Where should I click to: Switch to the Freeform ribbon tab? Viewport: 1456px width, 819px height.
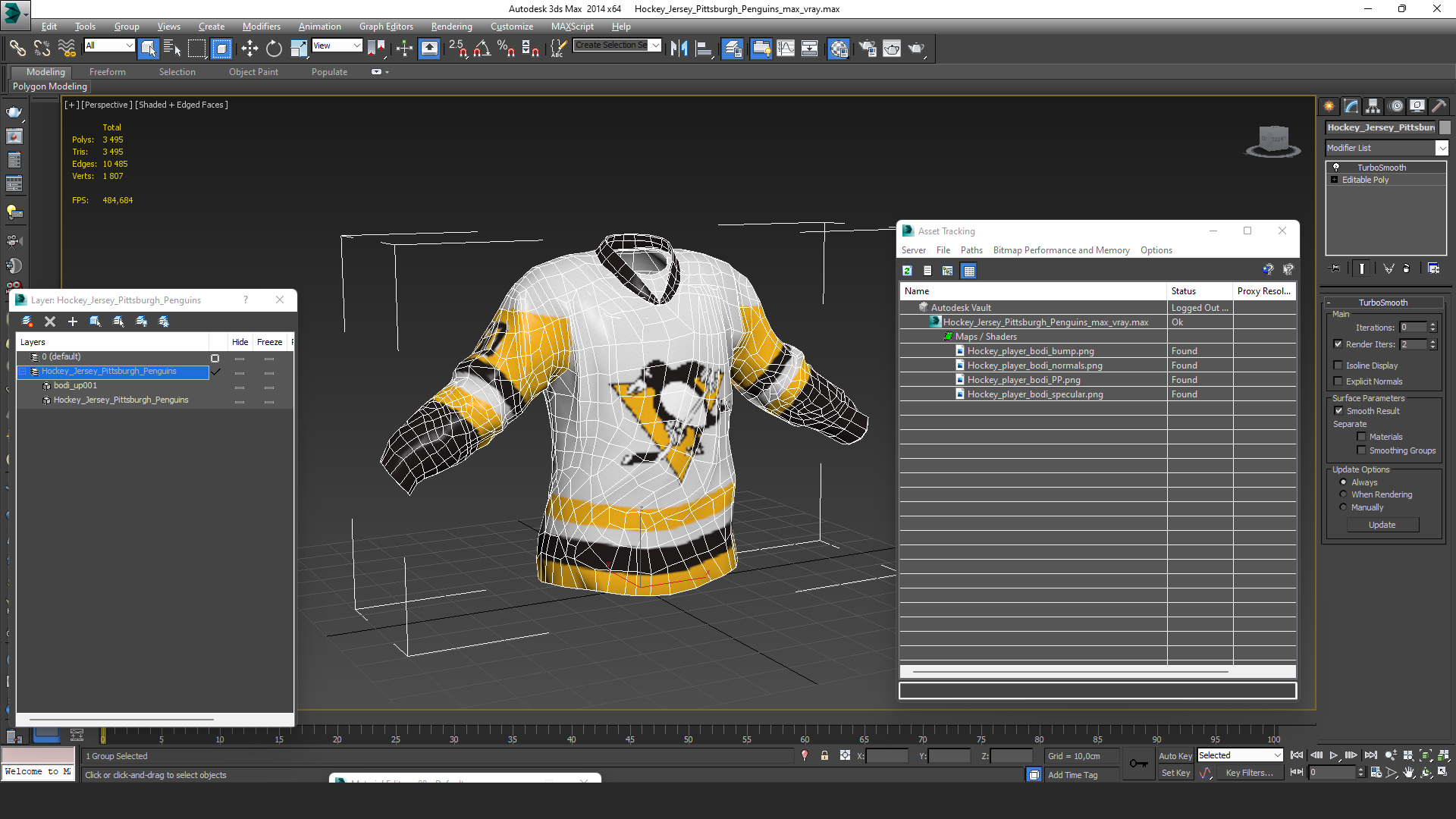coord(108,72)
